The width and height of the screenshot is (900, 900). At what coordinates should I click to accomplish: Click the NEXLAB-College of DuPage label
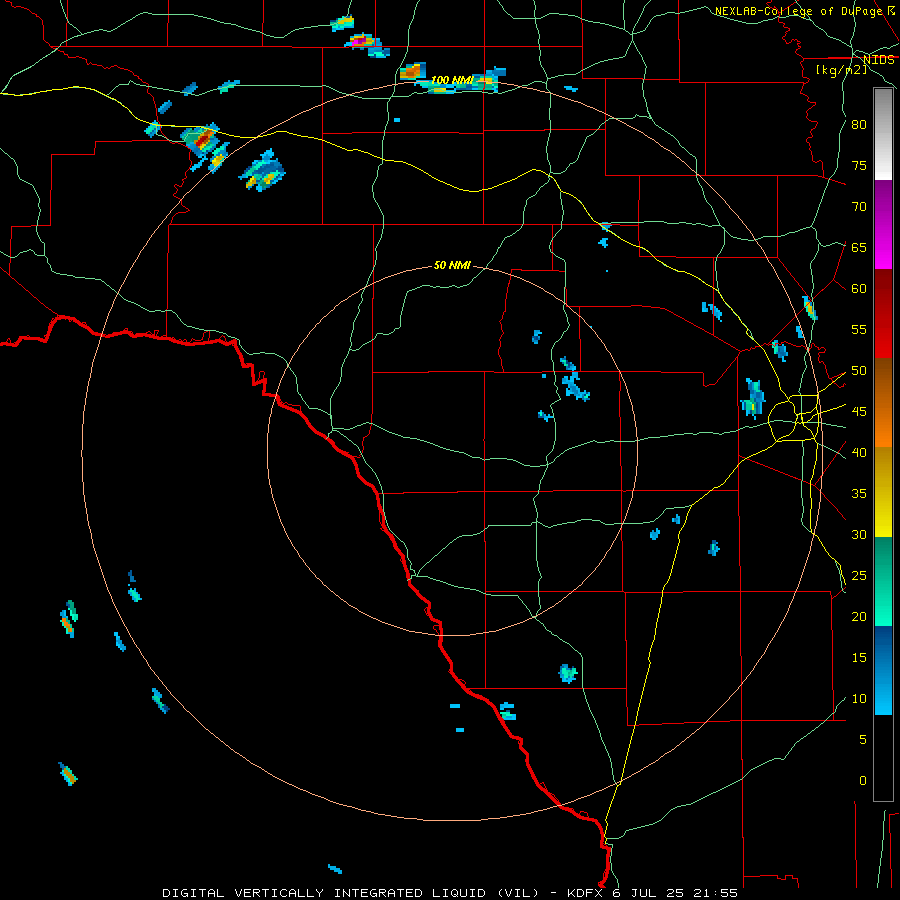[x=800, y=11]
